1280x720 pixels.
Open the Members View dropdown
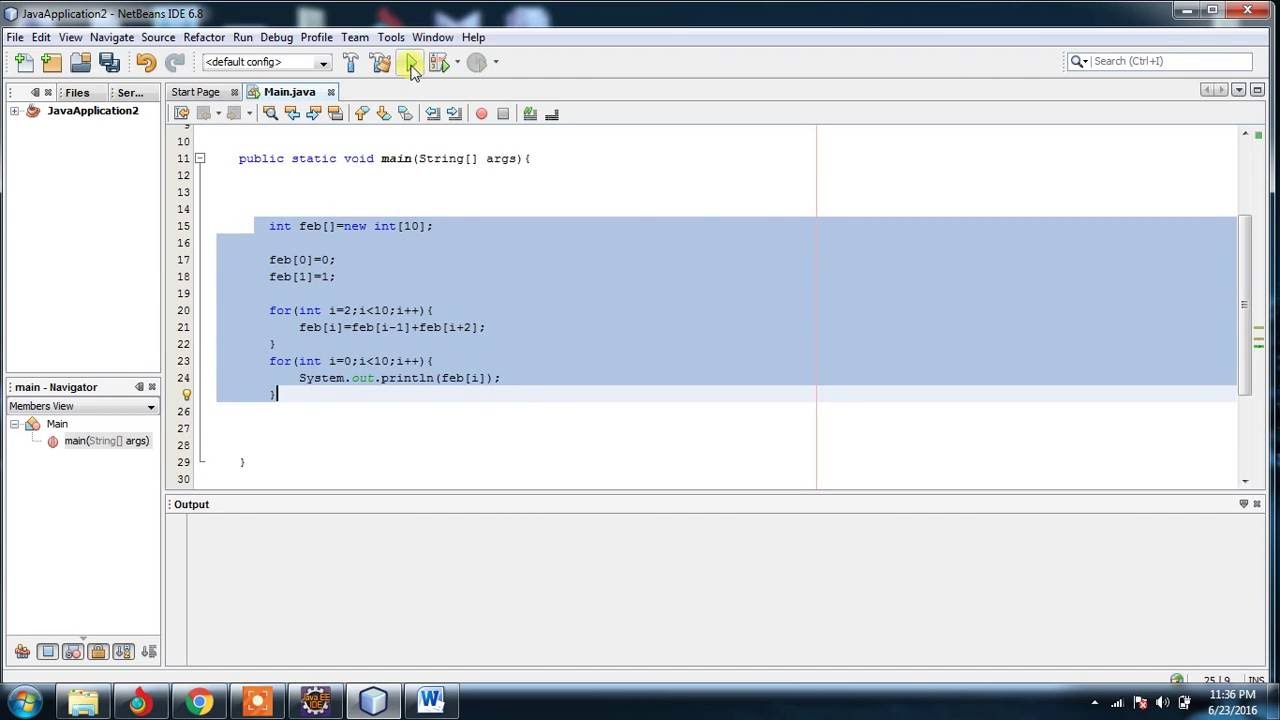[151, 406]
